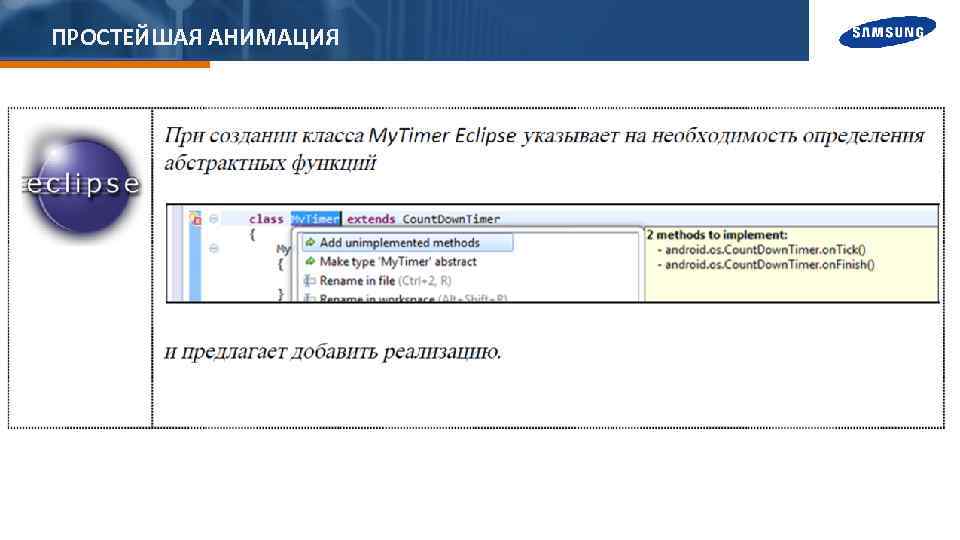Click the error marker icon in editor gutter
Image resolution: width=960 pixels, height=540 pixels.
click(x=195, y=218)
